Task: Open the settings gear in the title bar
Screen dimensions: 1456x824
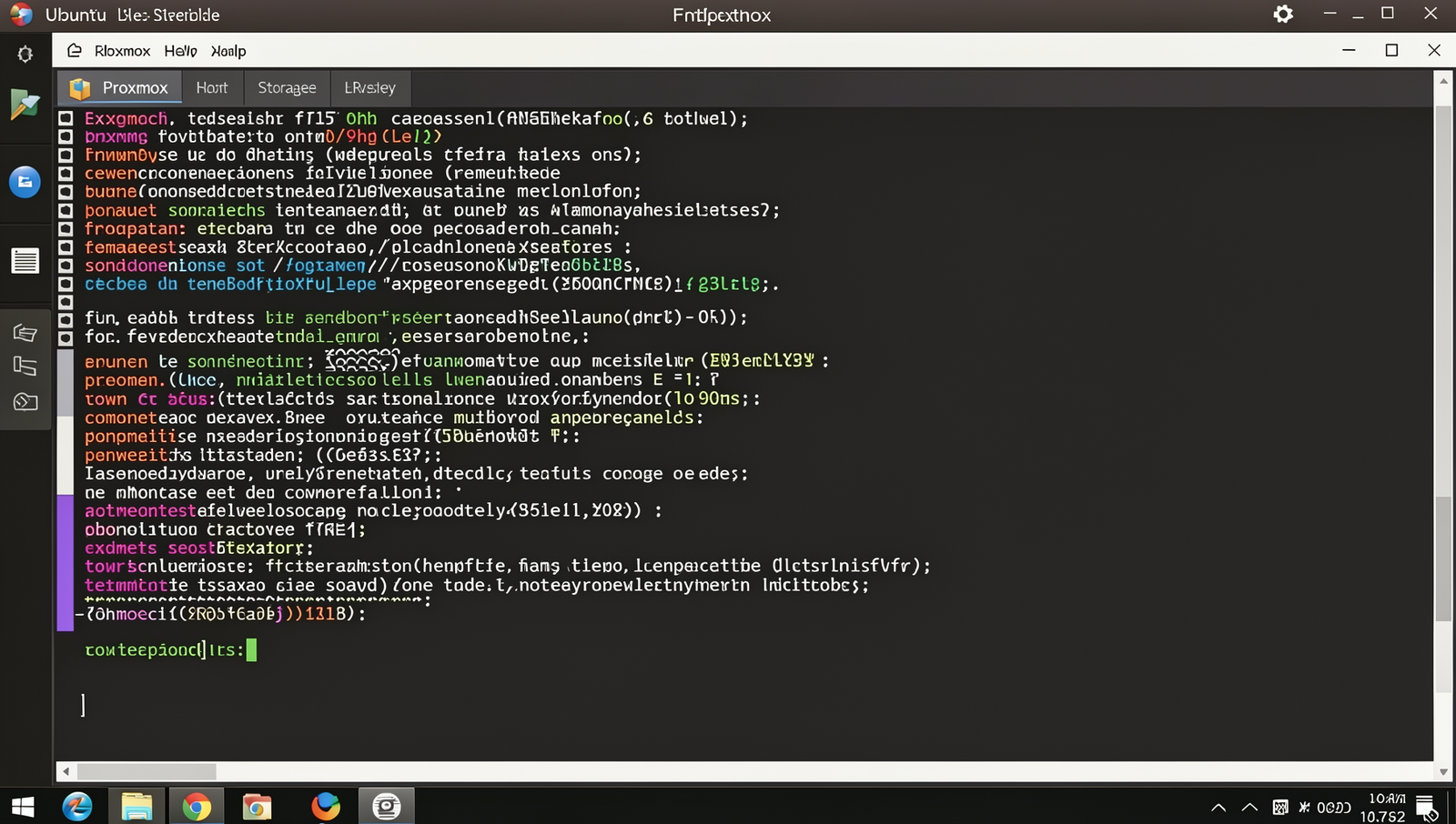Action: click(x=1283, y=15)
